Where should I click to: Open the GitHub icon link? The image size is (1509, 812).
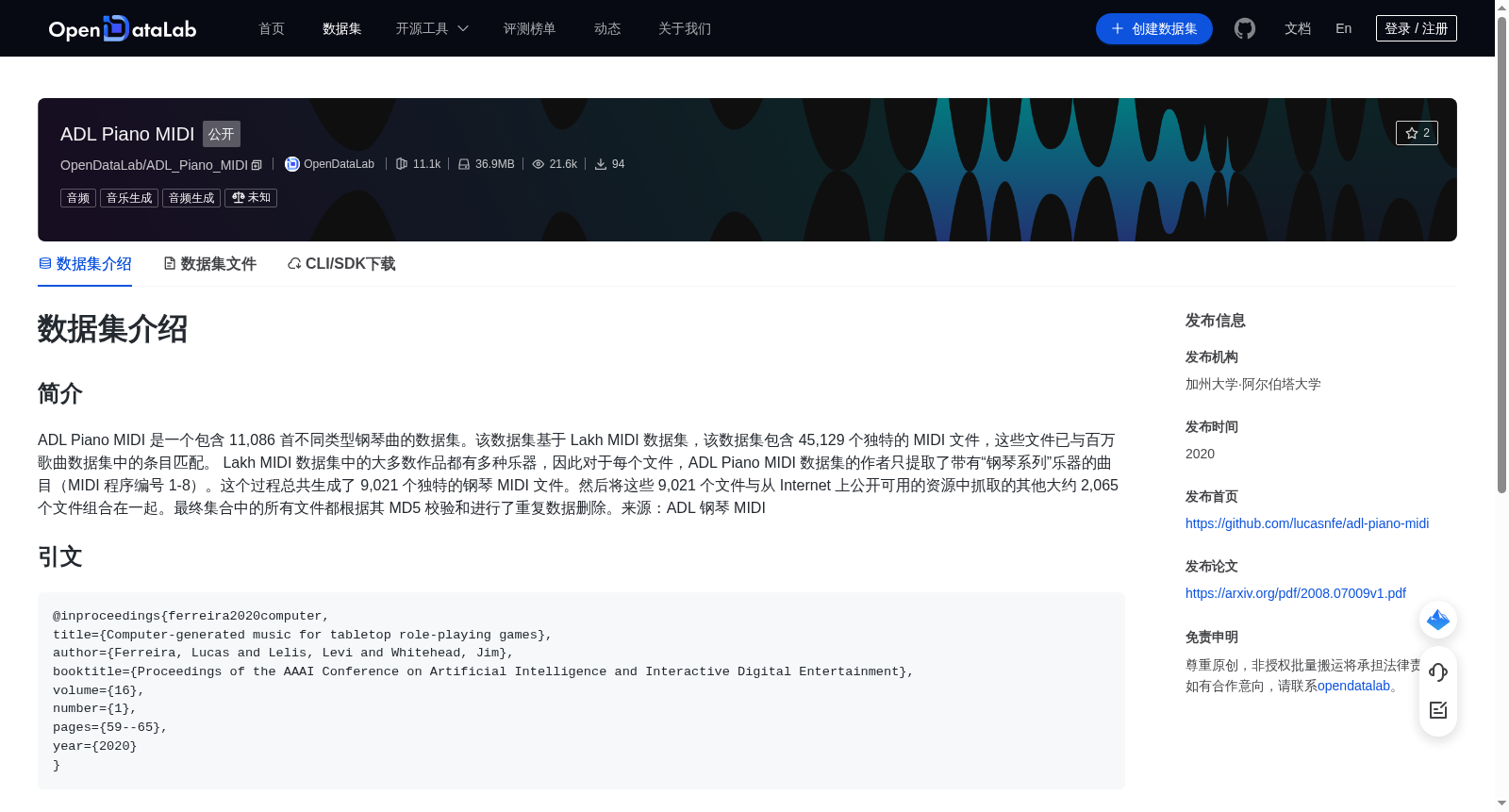(x=1245, y=28)
